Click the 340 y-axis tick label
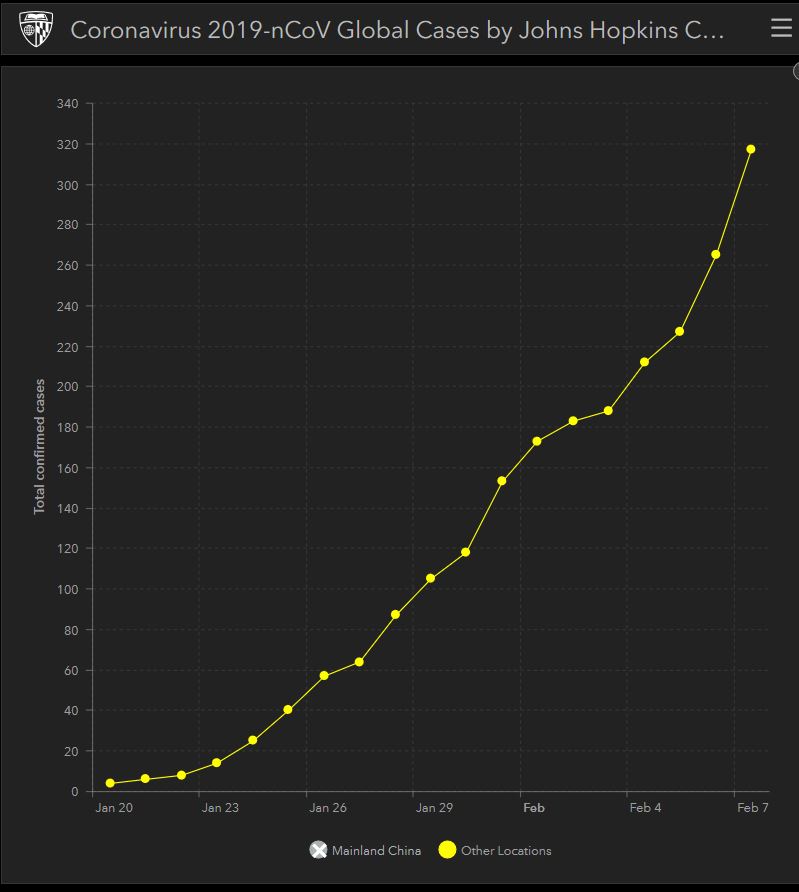Screen dimensions: 799x892 click(68, 104)
